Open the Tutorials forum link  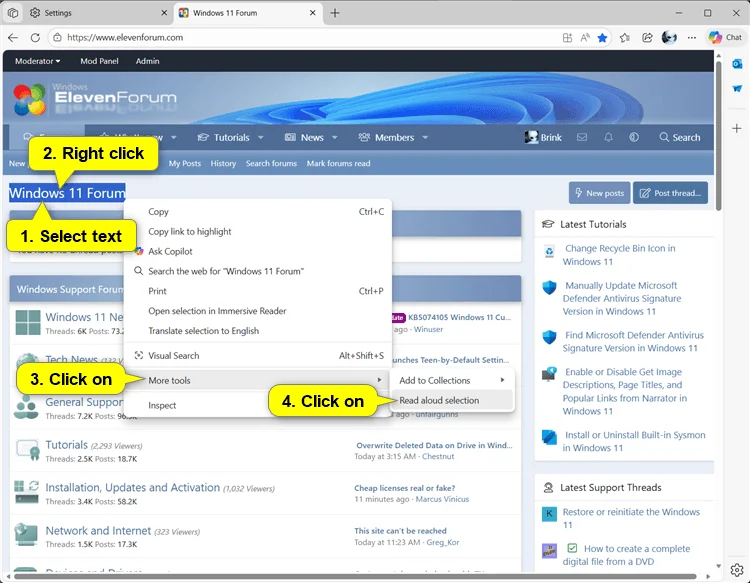click(x=66, y=445)
